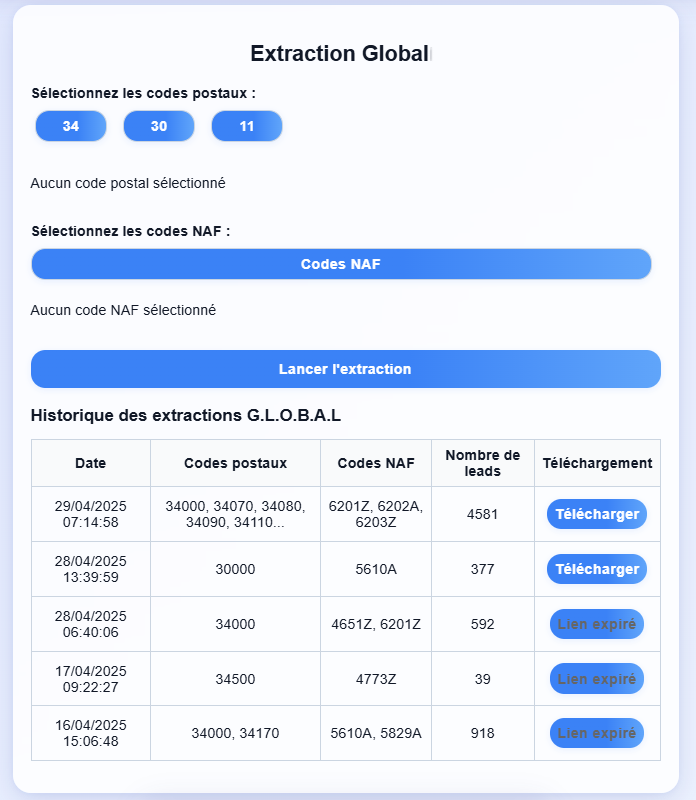Click the "Aucun code postal sélectionné" status text

click(x=128, y=183)
